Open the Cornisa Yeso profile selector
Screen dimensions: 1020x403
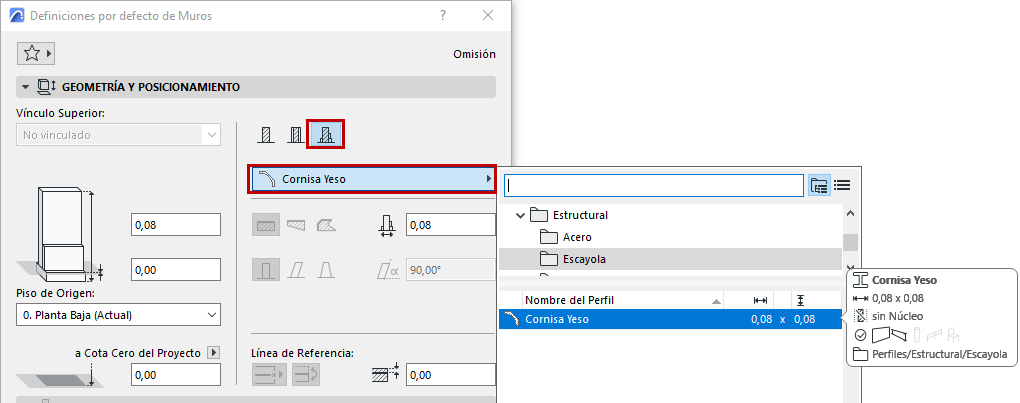tap(372, 179)
